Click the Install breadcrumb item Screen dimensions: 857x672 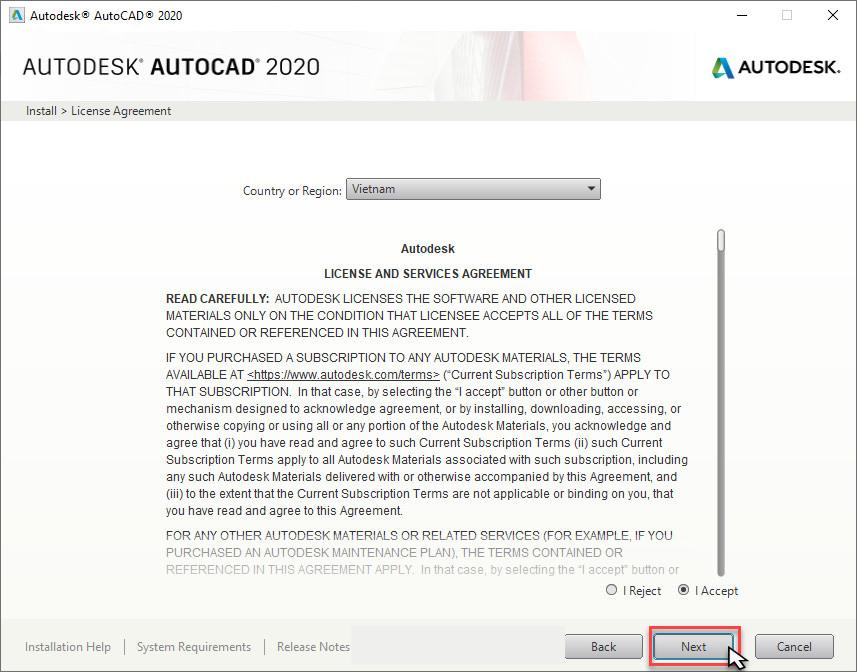point(40,110)
